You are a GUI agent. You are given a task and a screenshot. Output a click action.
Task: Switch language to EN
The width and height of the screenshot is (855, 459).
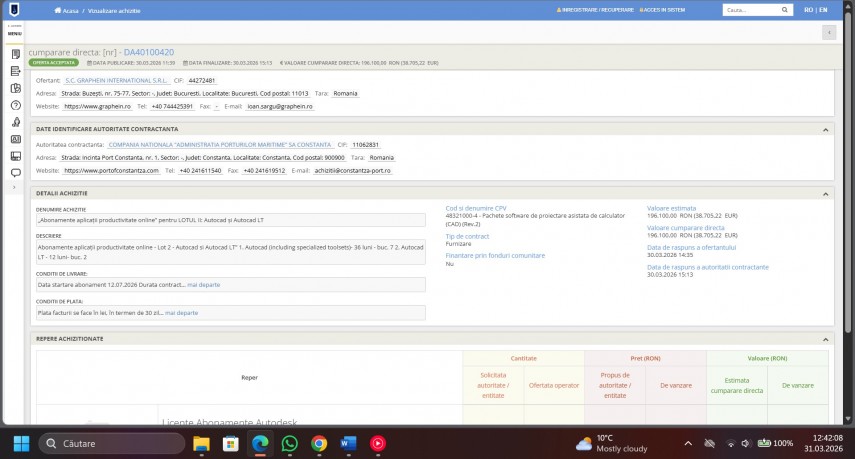click(823, 9)
